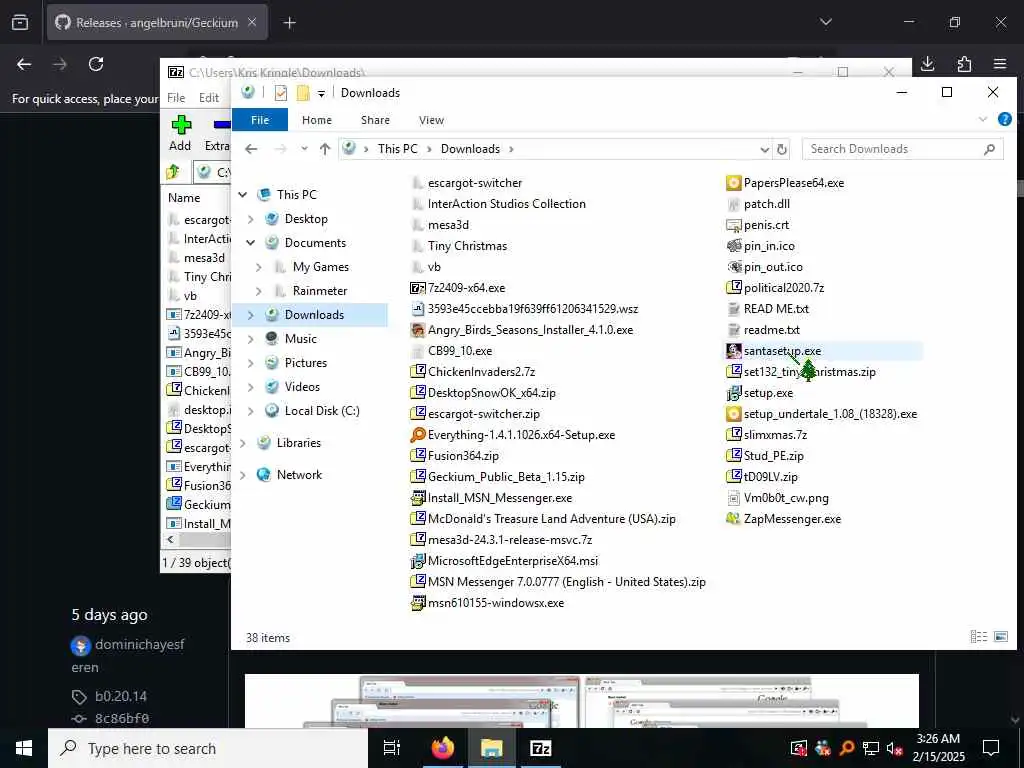Switch to large thumbnails view icon

(1001, 637)
